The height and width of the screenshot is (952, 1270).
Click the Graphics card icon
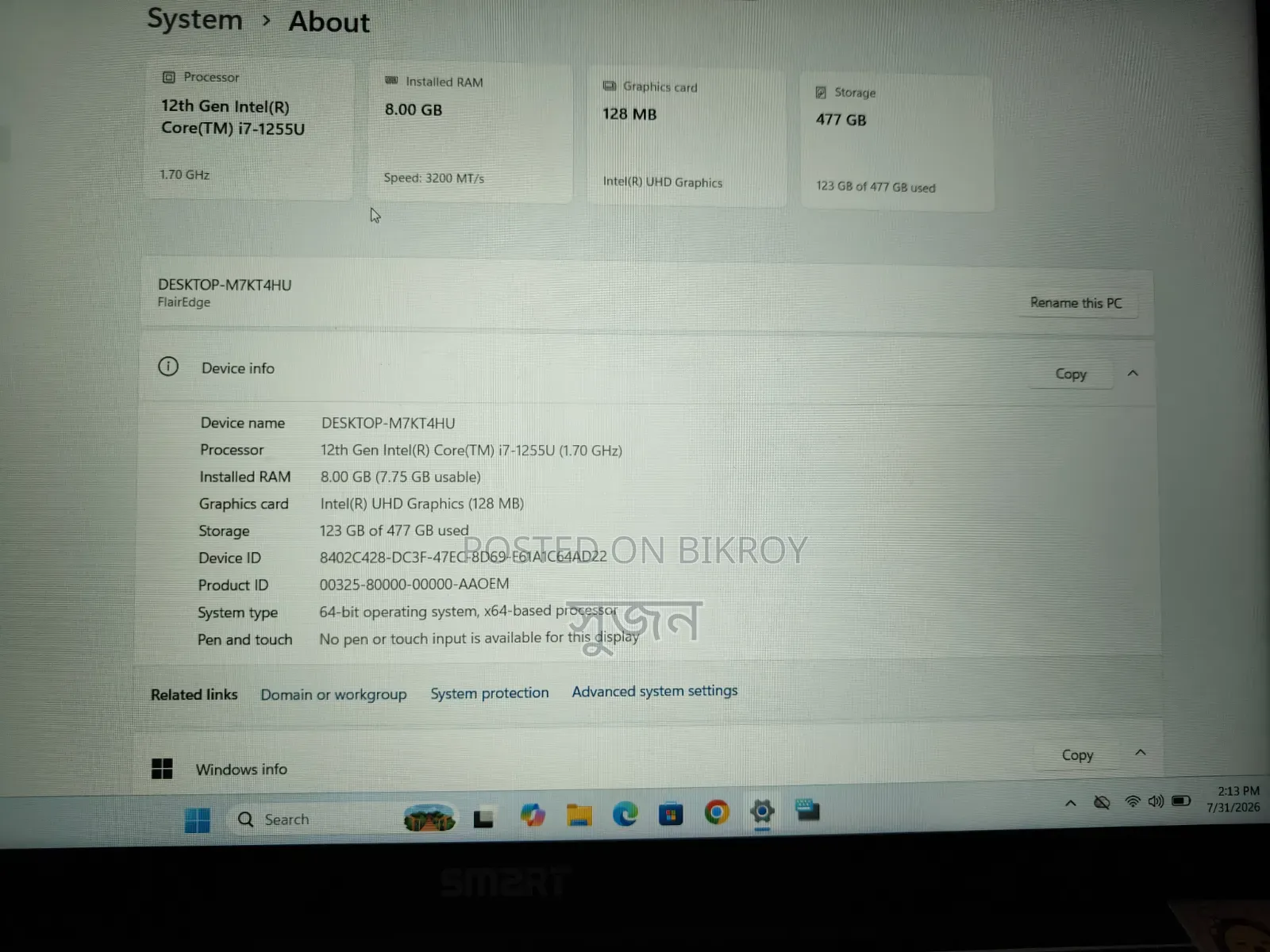coord(609,86)
